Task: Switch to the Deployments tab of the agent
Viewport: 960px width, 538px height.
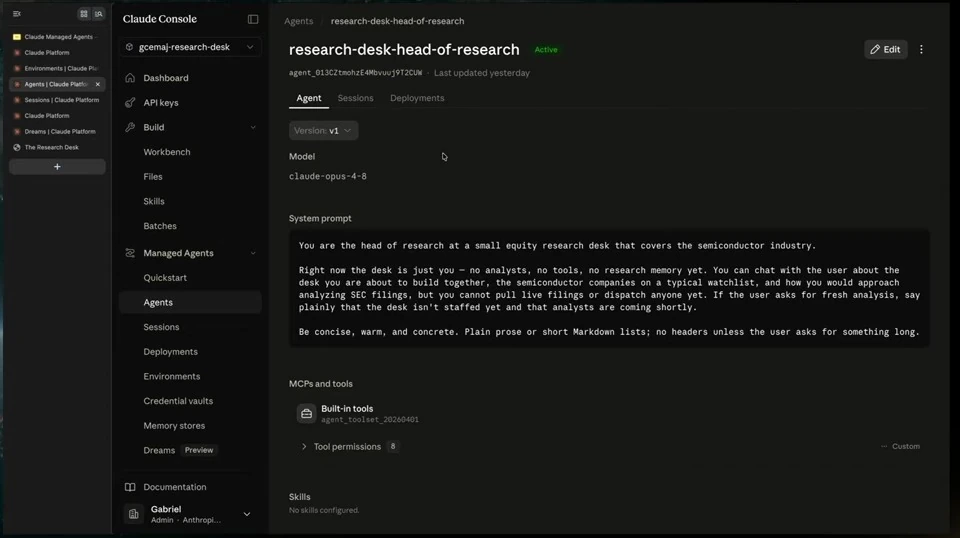Action: click(x=417, y=98)
